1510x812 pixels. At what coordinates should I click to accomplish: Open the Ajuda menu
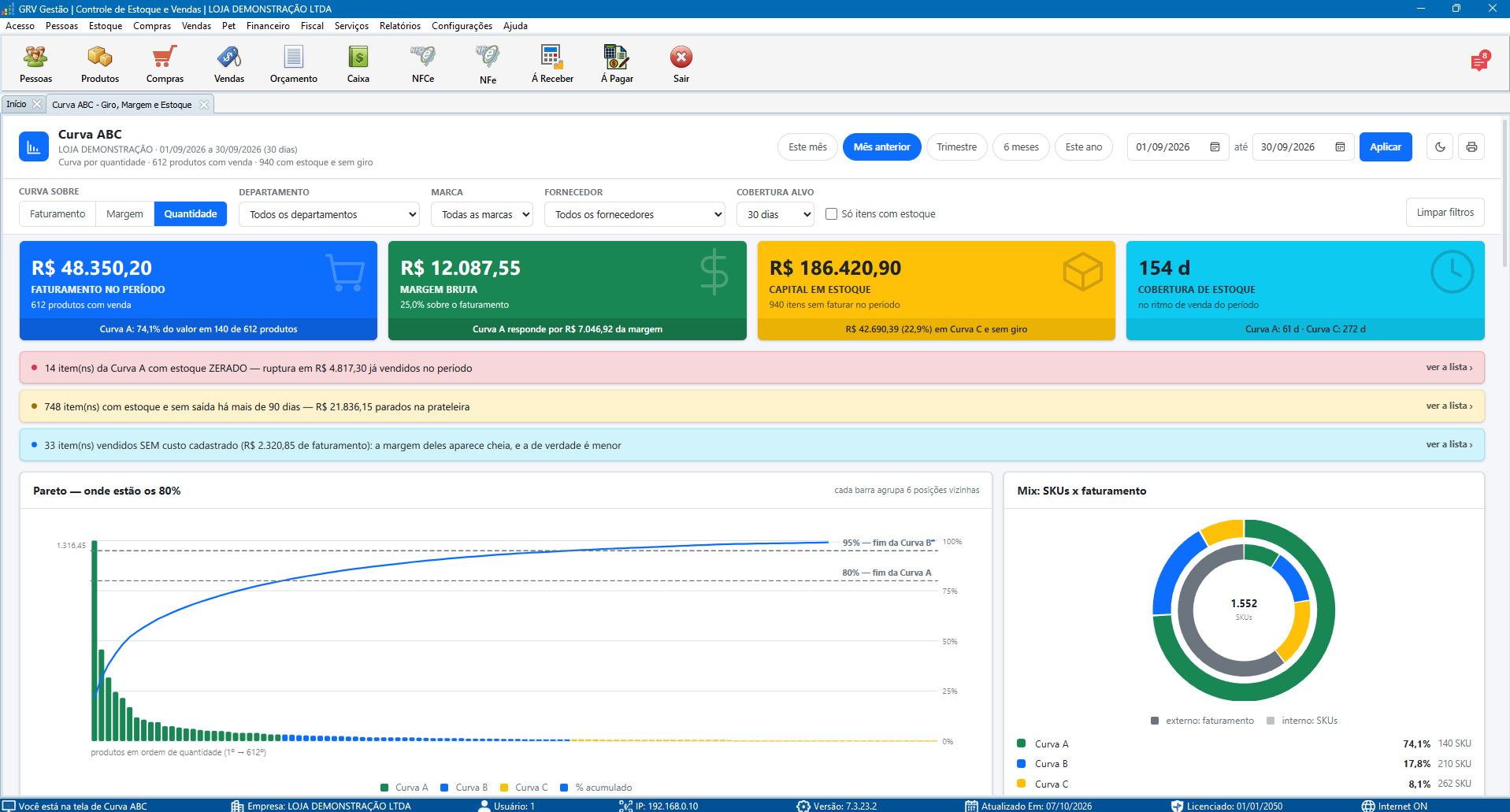515,26
